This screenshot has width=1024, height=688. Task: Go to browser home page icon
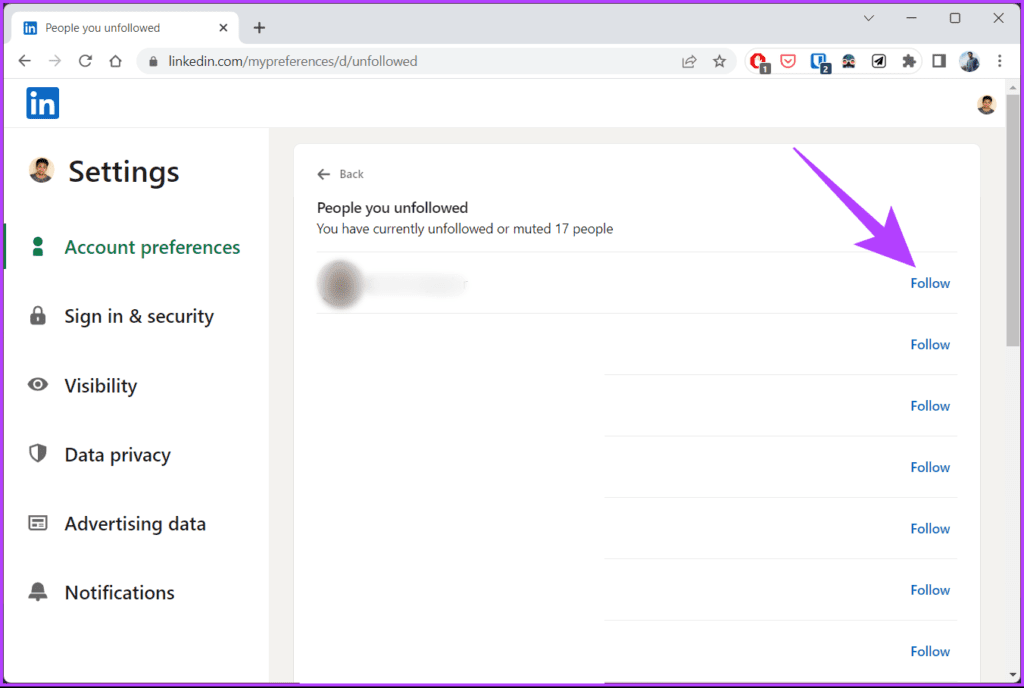tap(116, 61)
